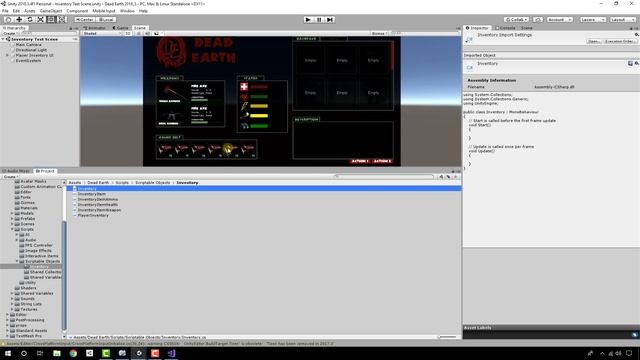Open the Layers dropdown

click(x=593, y=20)
